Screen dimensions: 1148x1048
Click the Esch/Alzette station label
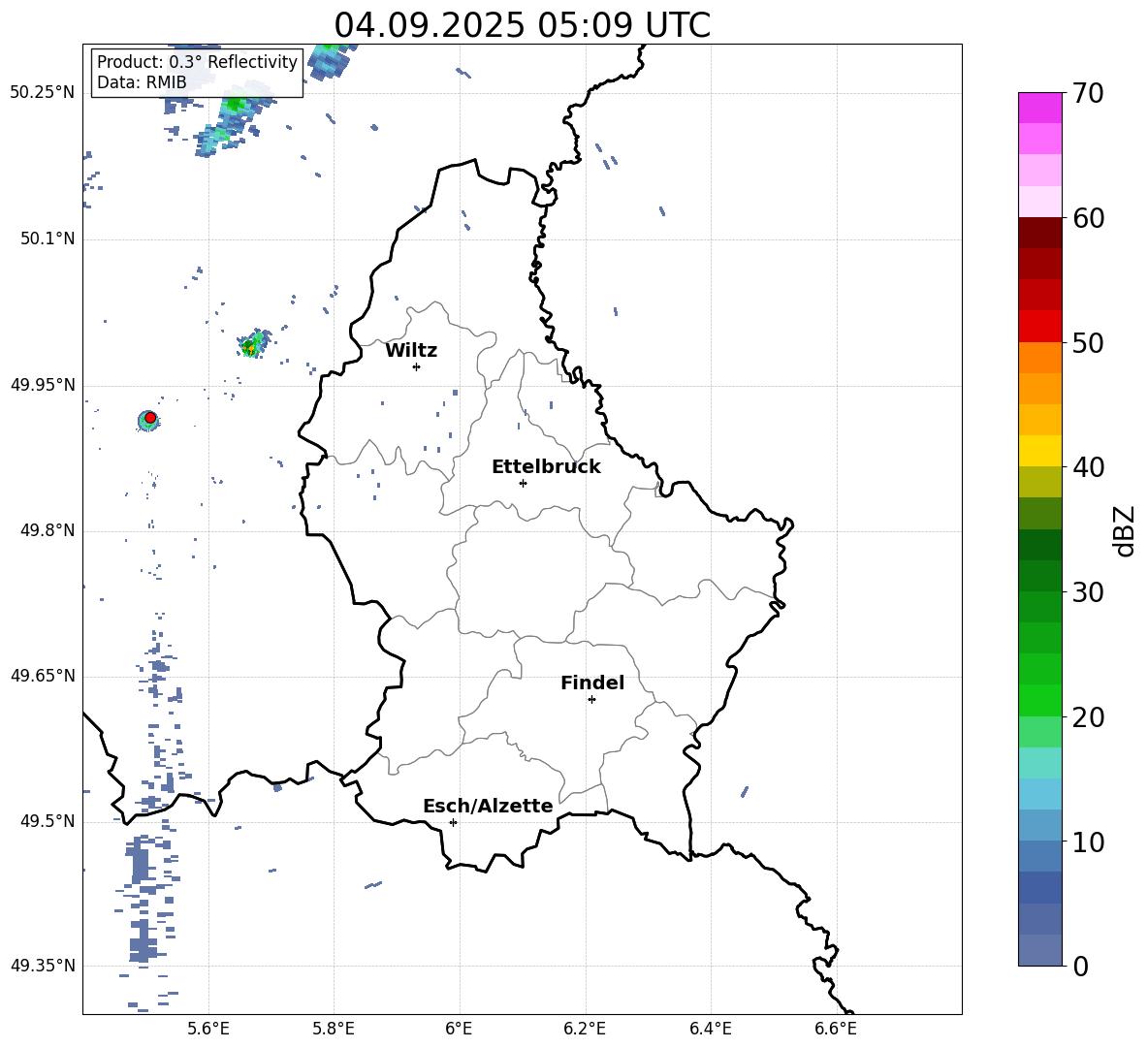[488, 806]
